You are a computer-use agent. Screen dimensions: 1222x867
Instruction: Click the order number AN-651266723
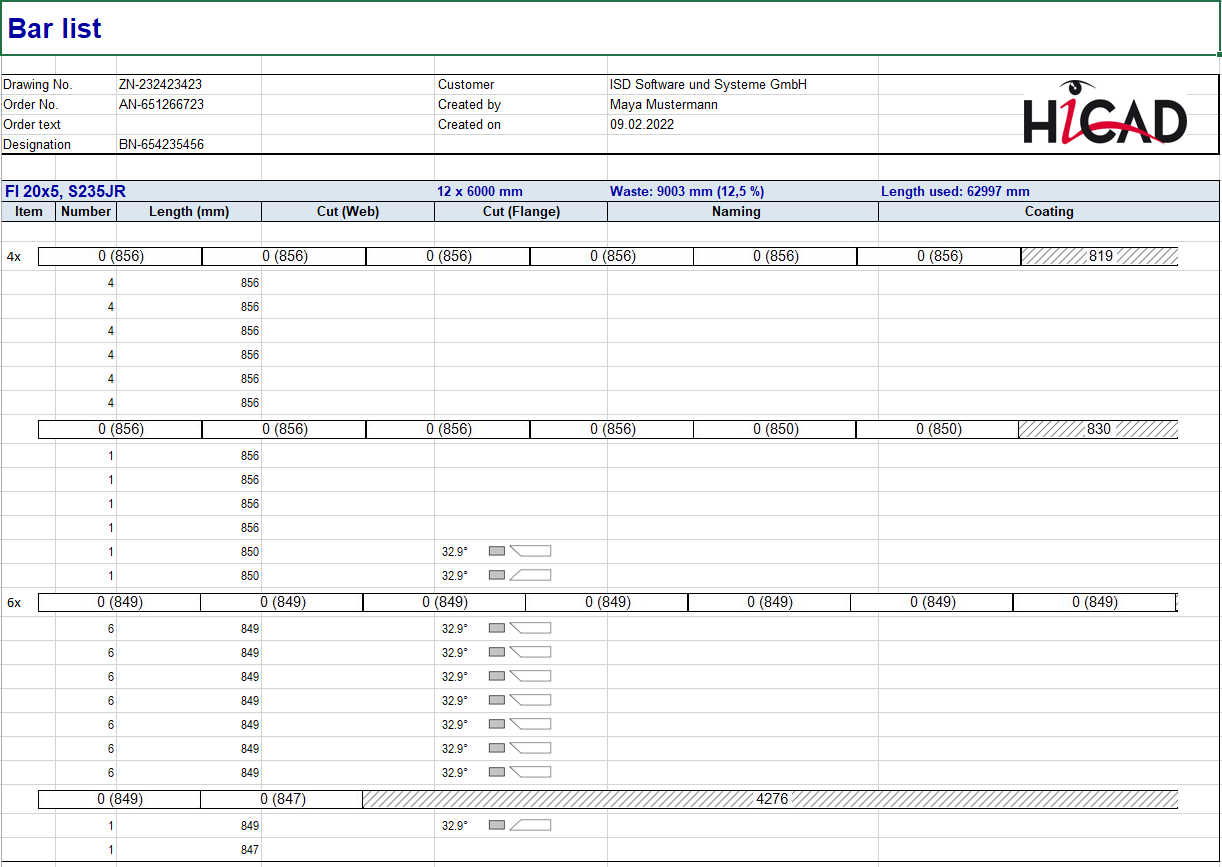coord(161,105)
